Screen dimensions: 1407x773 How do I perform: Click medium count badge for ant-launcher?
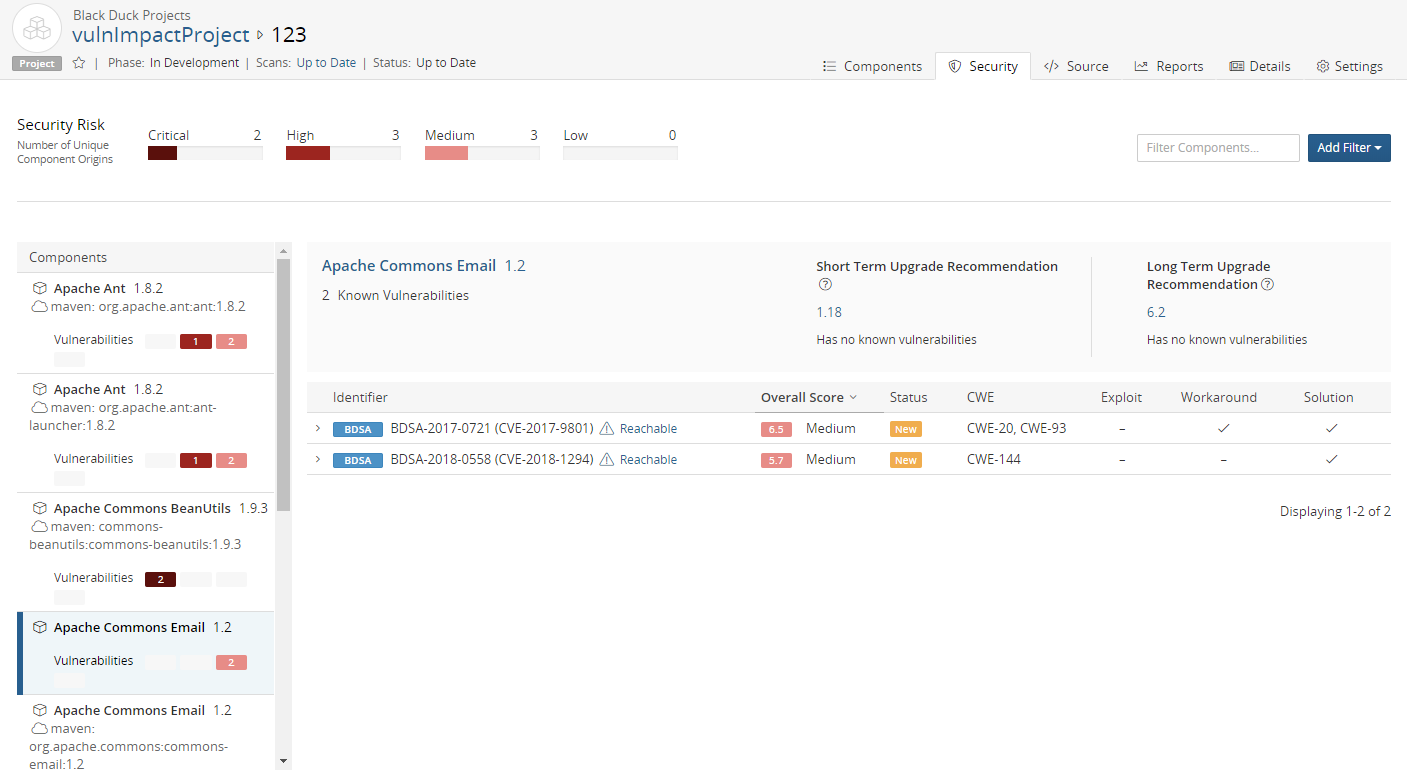(231, 461)
